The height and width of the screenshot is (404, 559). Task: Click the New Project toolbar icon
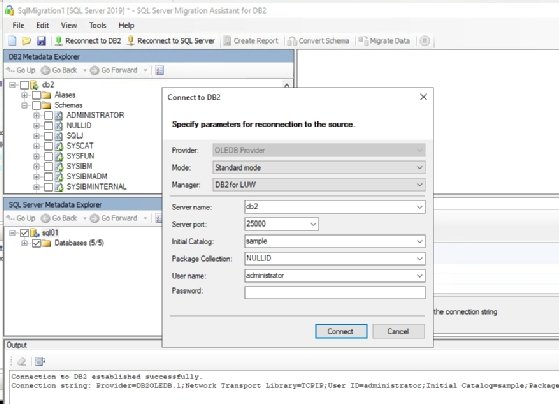pos(12,41)
